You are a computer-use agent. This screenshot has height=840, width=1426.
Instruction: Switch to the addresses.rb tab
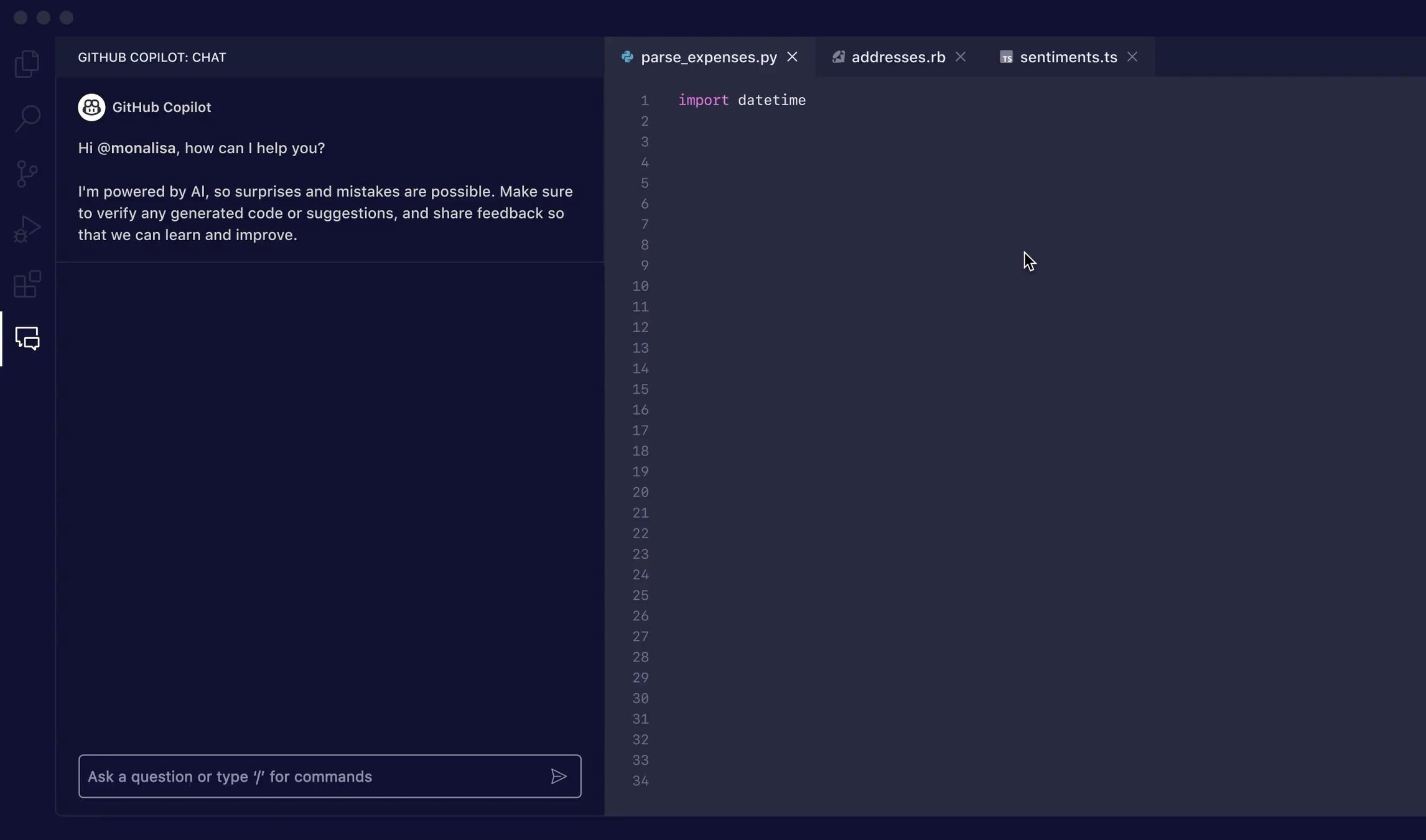click(897, 57)
